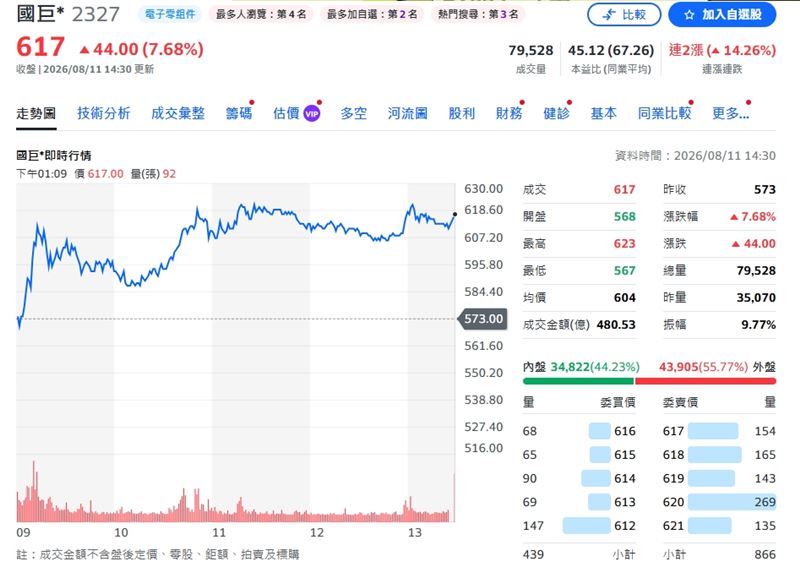This screenshot has width=800, height=572.
Task: Open the 估價 tab
Action: point(286,113)
